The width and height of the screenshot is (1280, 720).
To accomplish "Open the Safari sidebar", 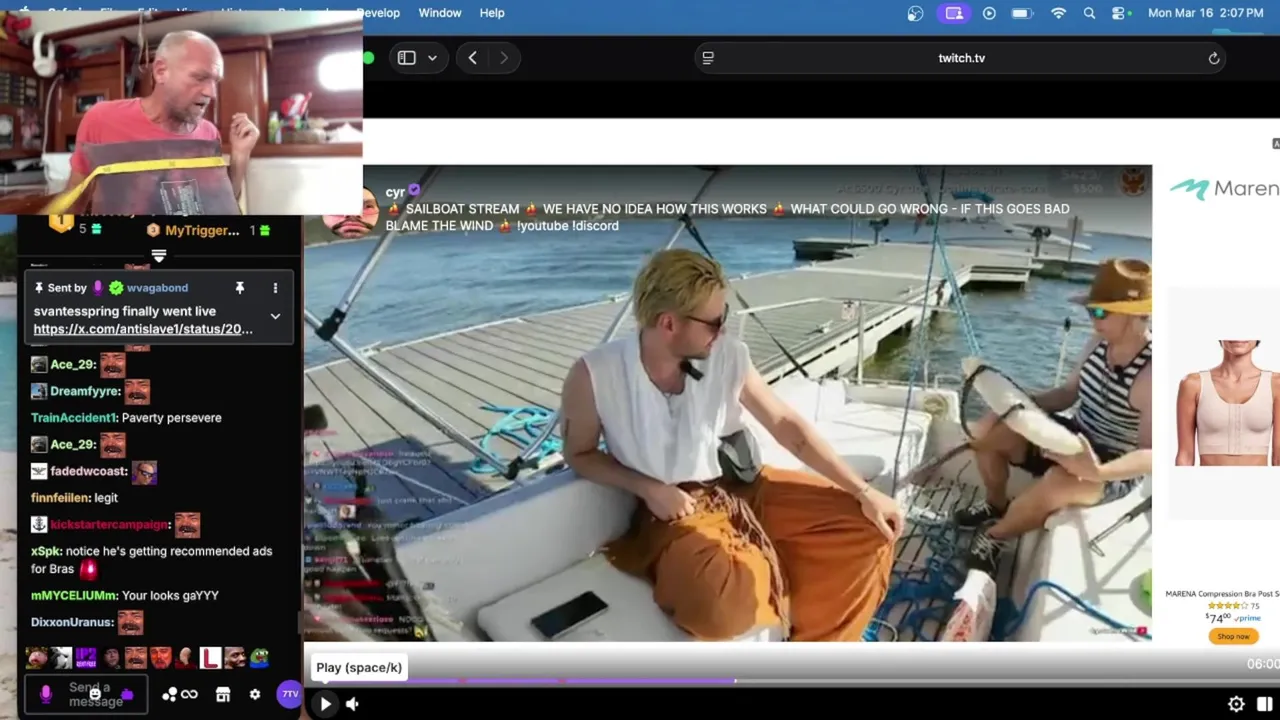I will [406, 58].
